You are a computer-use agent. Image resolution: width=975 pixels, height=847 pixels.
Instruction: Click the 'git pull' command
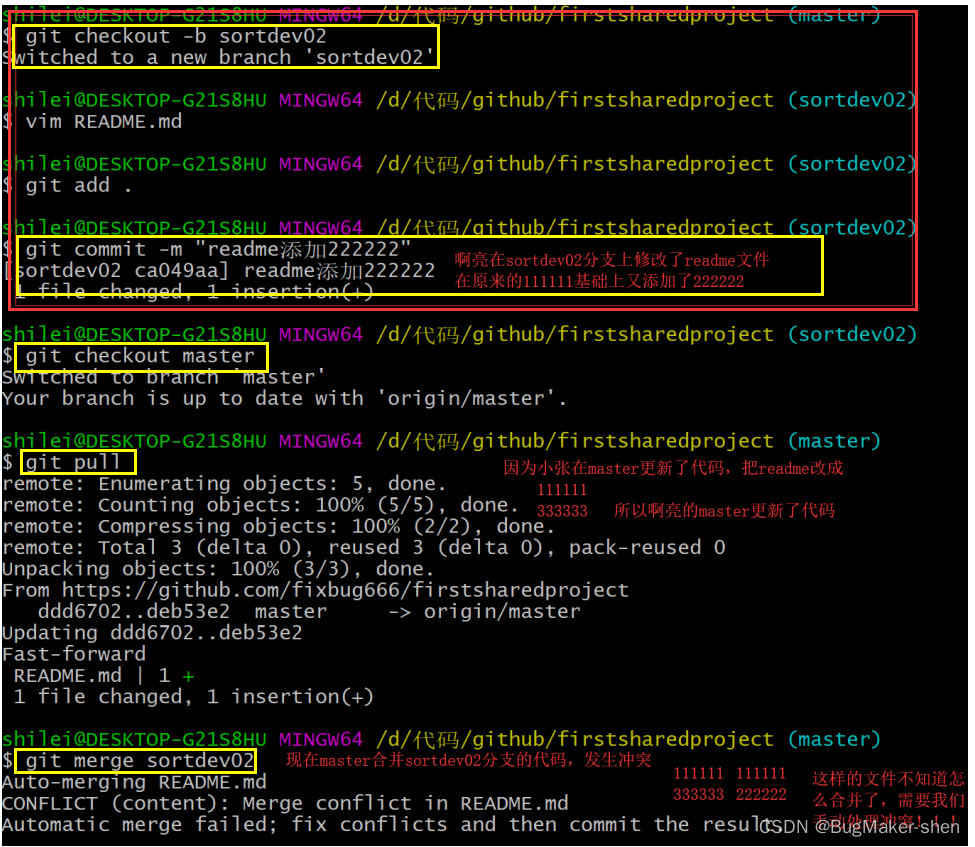click(72, 462)
